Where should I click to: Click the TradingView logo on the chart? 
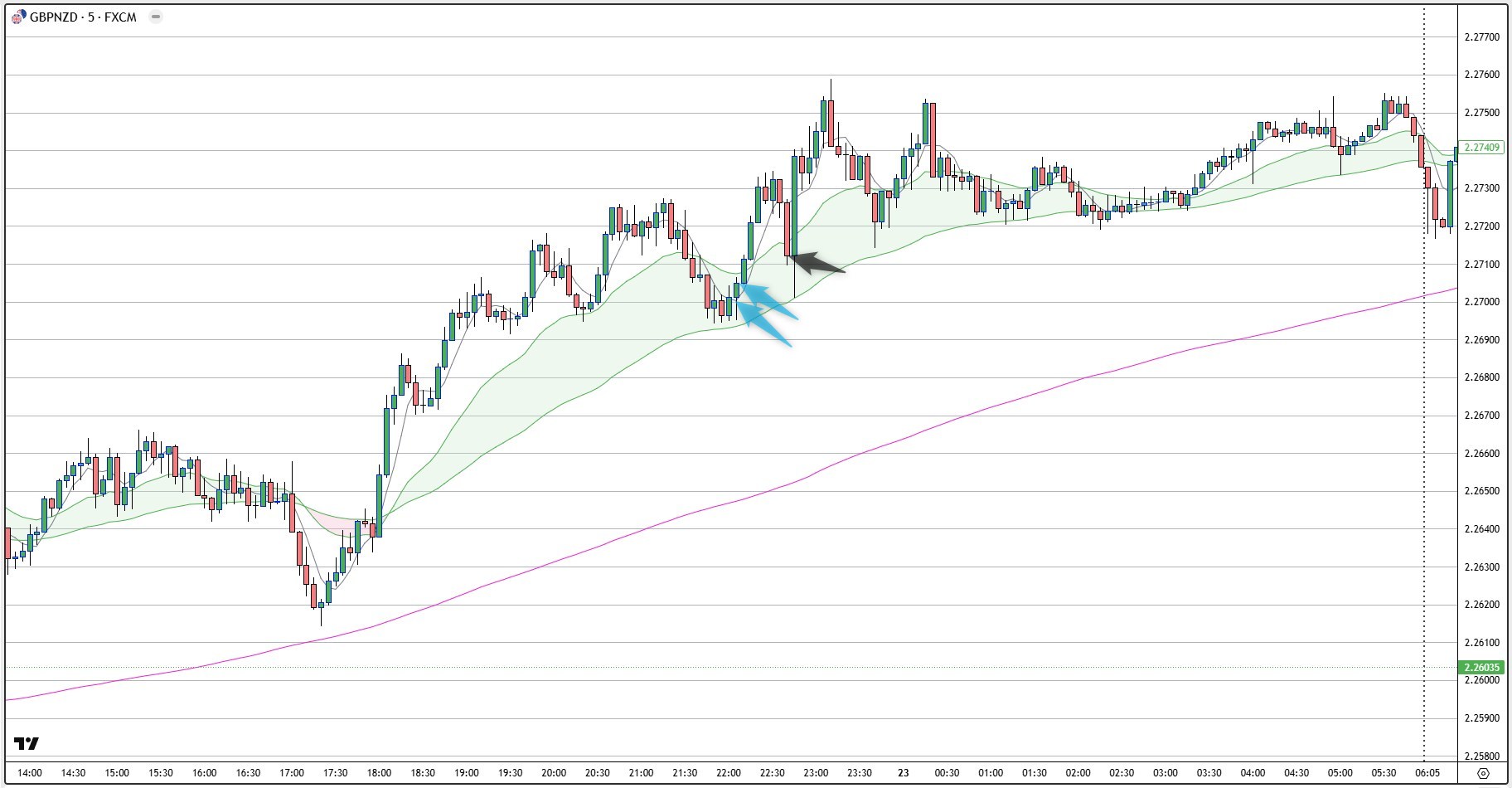pyautogui.click(x=27, y=743)
